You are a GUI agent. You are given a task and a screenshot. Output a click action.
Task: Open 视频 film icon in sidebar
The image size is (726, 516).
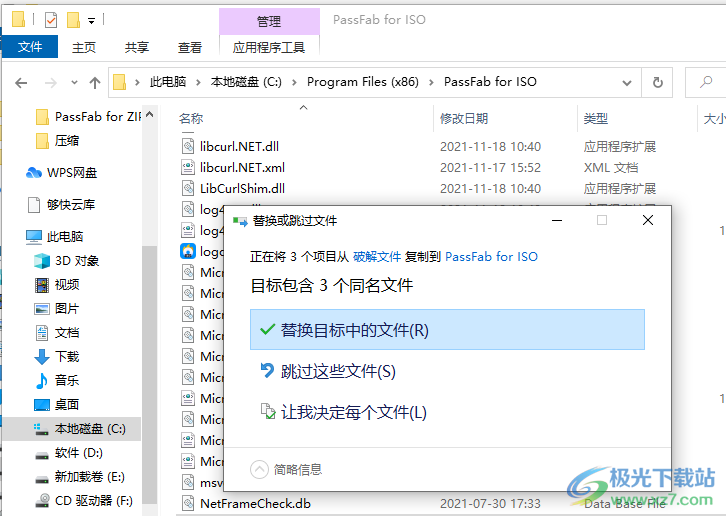pos(42,285)
